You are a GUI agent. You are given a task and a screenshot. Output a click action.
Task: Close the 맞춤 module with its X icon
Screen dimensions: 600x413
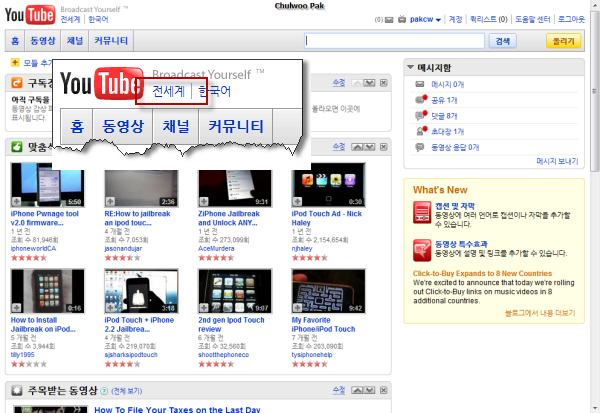click(x=383, y=147)
